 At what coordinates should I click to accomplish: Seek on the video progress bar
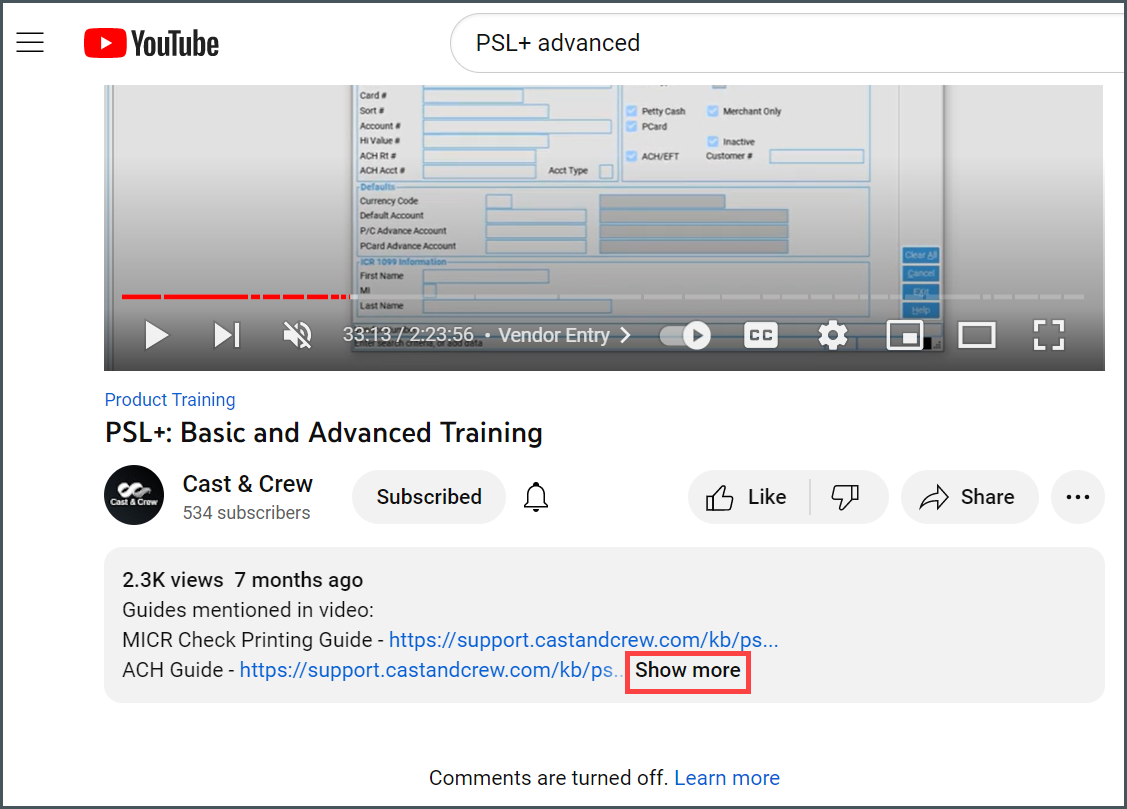pyautogui.click(x=602, y=296)
